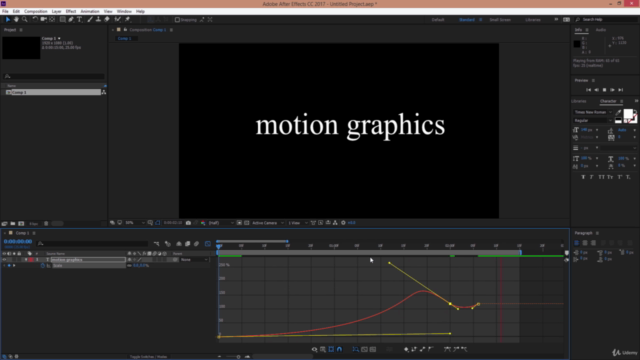Stop playback in Preview panel
The width and height of the screenshot is (640, 360).
(604, 90)
